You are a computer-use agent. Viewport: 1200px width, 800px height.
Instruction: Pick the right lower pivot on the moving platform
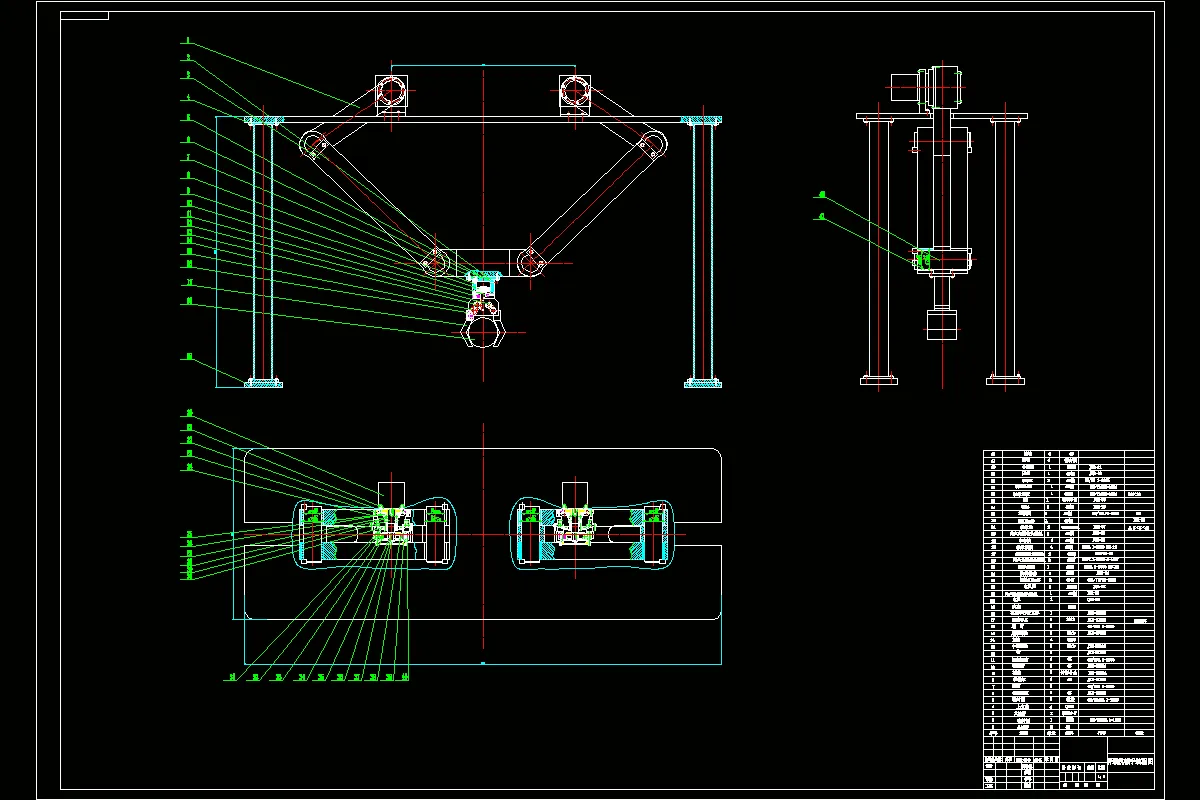(x=531, y=262)
